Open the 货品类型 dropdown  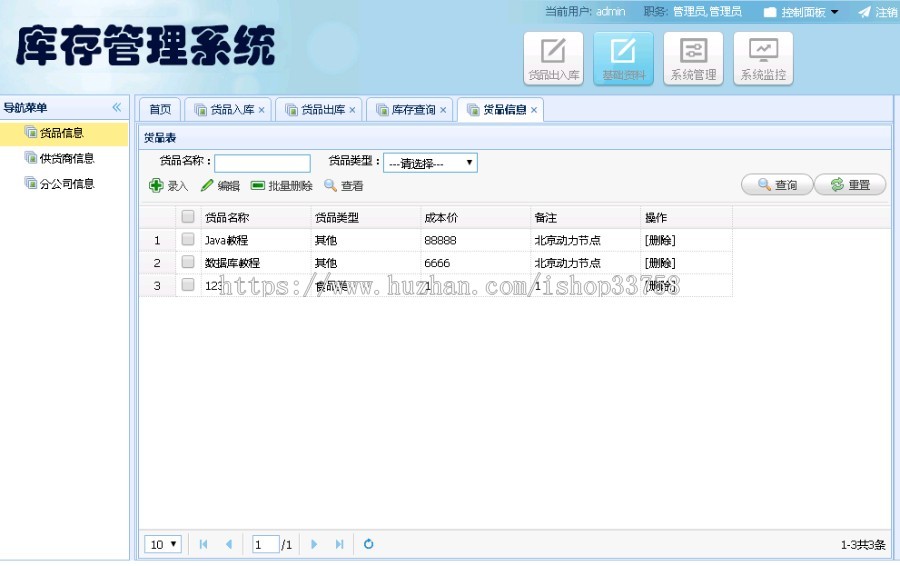430,163
